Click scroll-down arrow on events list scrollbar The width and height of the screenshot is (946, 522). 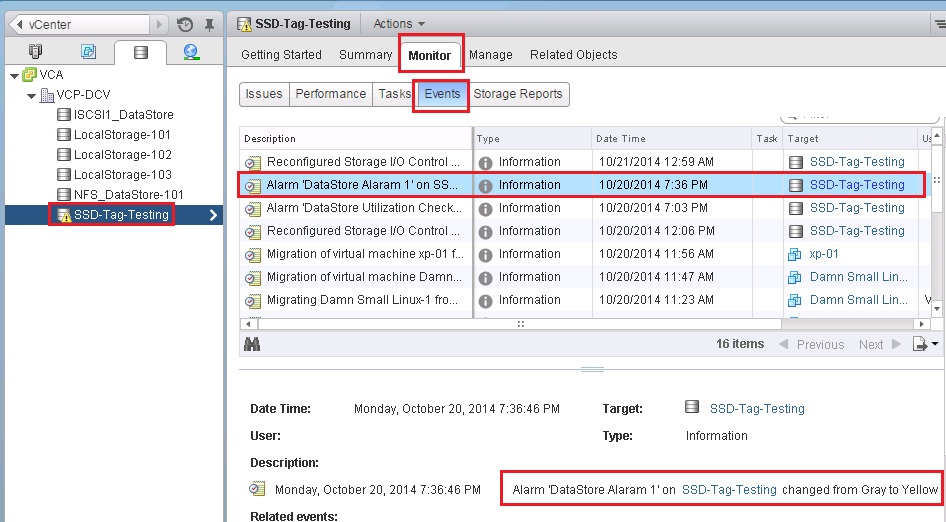click(x=936, y=308)
